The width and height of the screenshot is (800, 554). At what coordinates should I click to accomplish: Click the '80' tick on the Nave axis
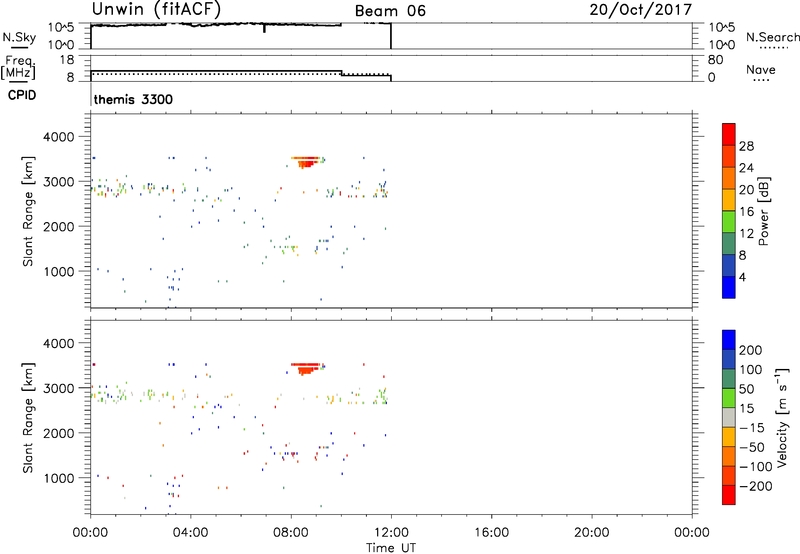pyautogui.click(x=715, y=60)
